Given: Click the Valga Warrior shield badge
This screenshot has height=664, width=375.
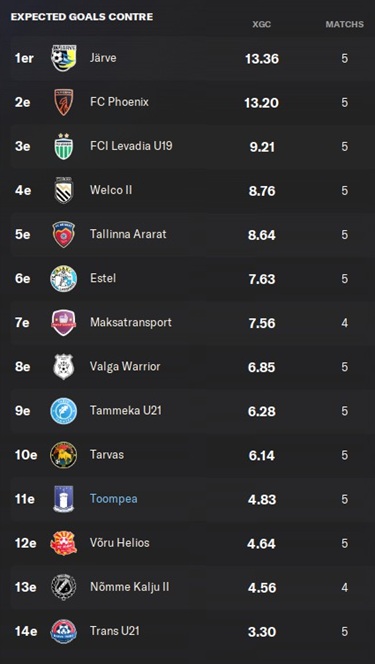Looking at the screenshot, I should (63, 367).
